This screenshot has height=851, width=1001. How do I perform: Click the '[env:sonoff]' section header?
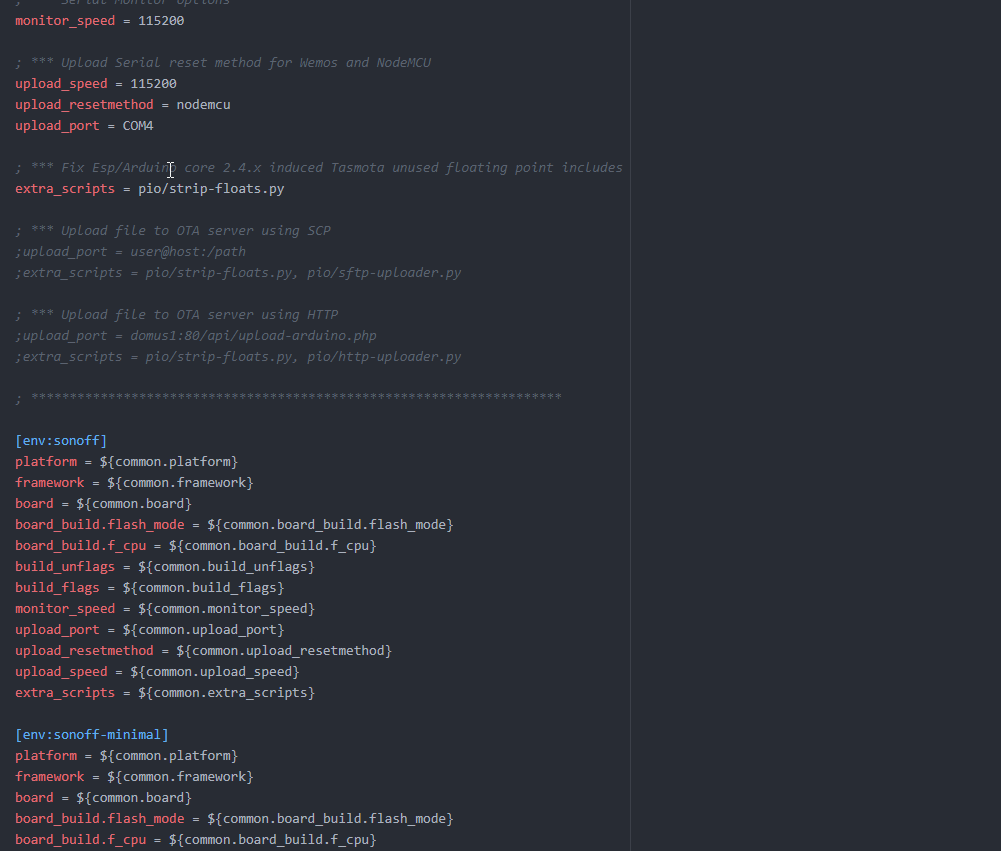(61, 441)
